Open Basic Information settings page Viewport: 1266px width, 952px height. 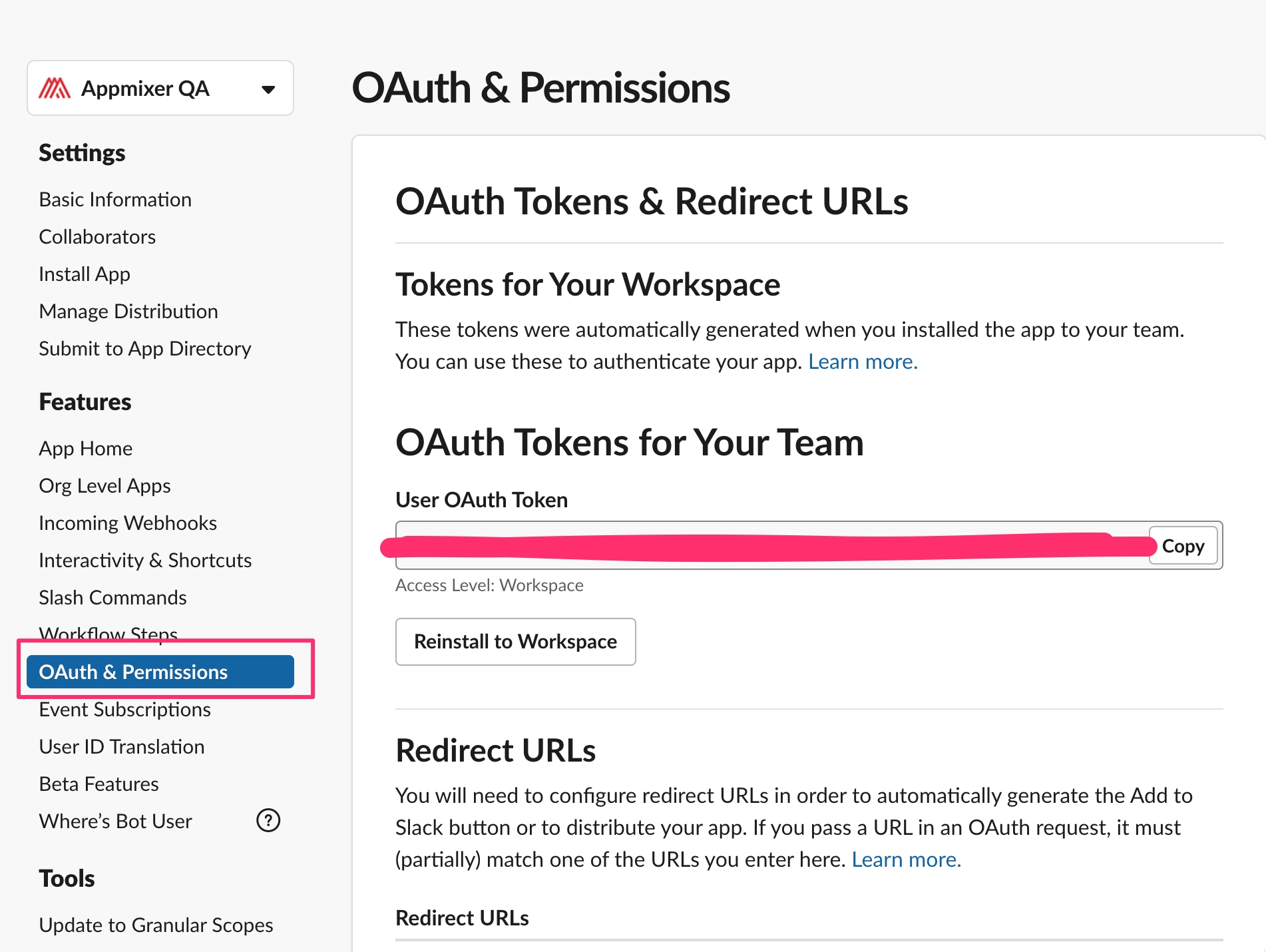[x=115, y=200]
